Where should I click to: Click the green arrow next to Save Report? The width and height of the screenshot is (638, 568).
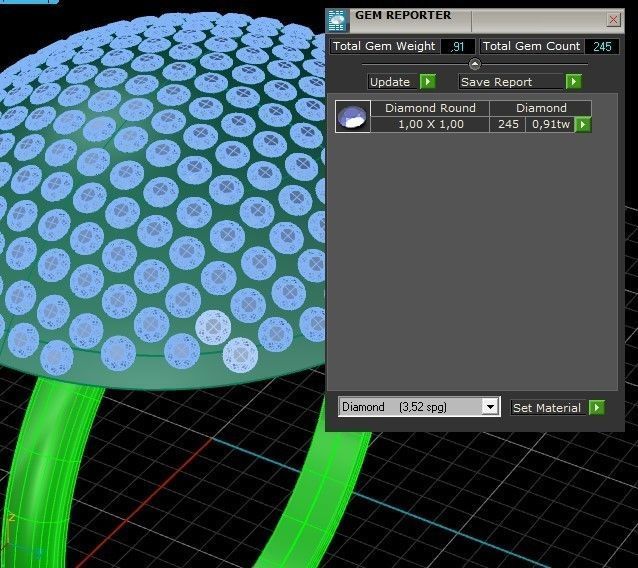pos(574,81)
